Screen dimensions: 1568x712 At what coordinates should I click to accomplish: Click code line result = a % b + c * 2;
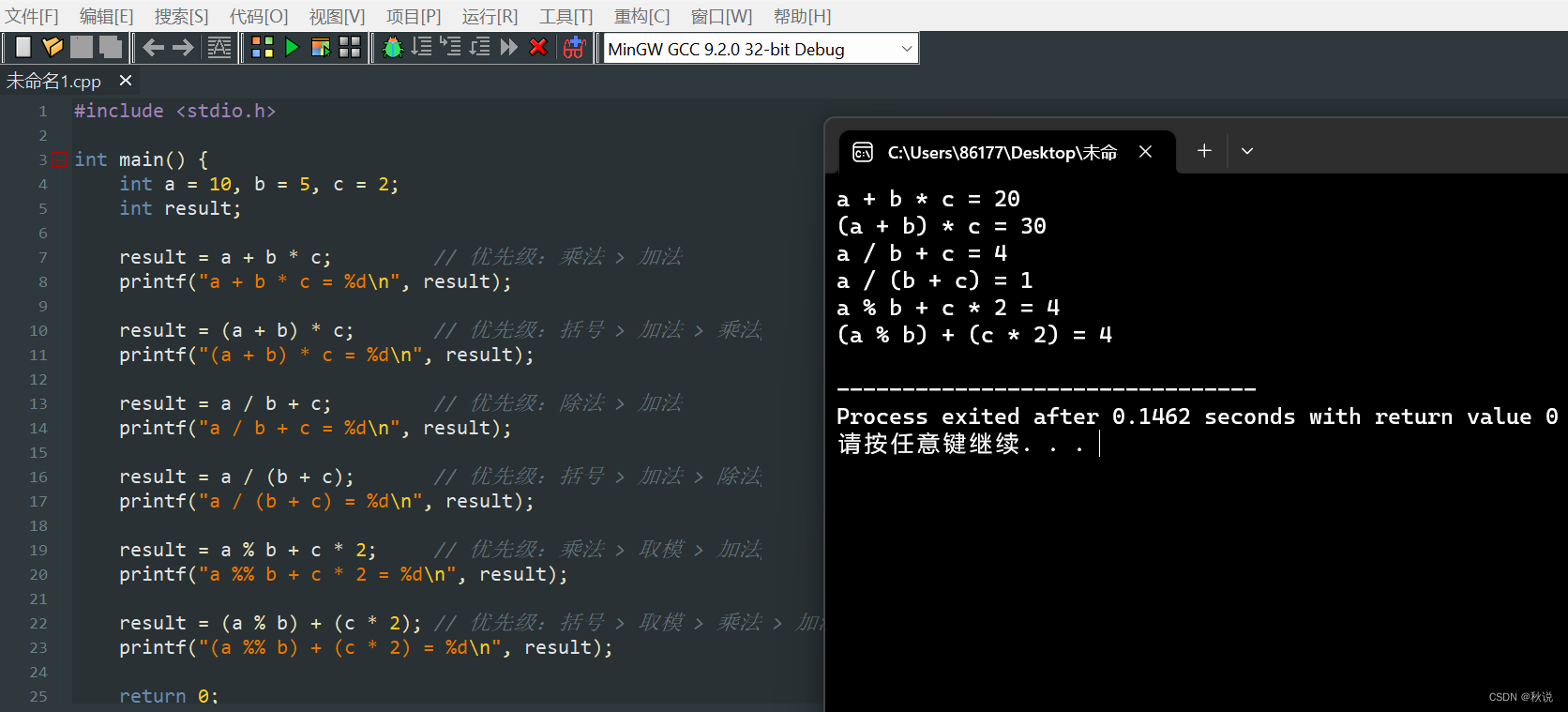coord(248,550)
